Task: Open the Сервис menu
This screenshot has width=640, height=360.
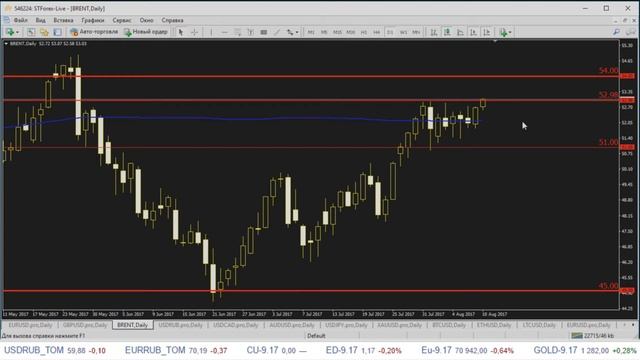Action: pyautogui.click(x=122, y=20)
